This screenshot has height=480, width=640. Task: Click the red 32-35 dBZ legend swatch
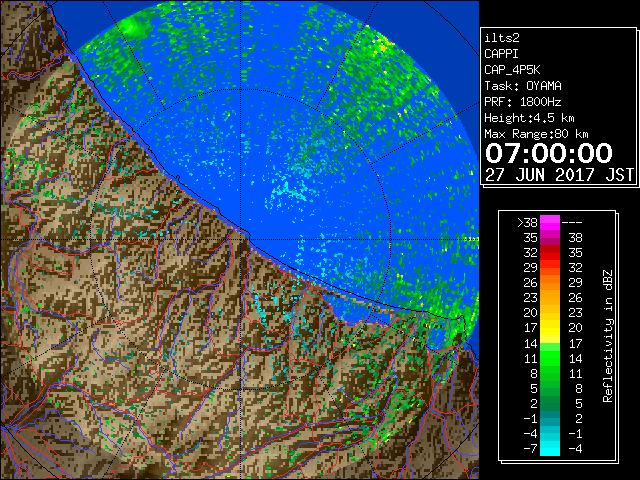click(x=550, y=253)
